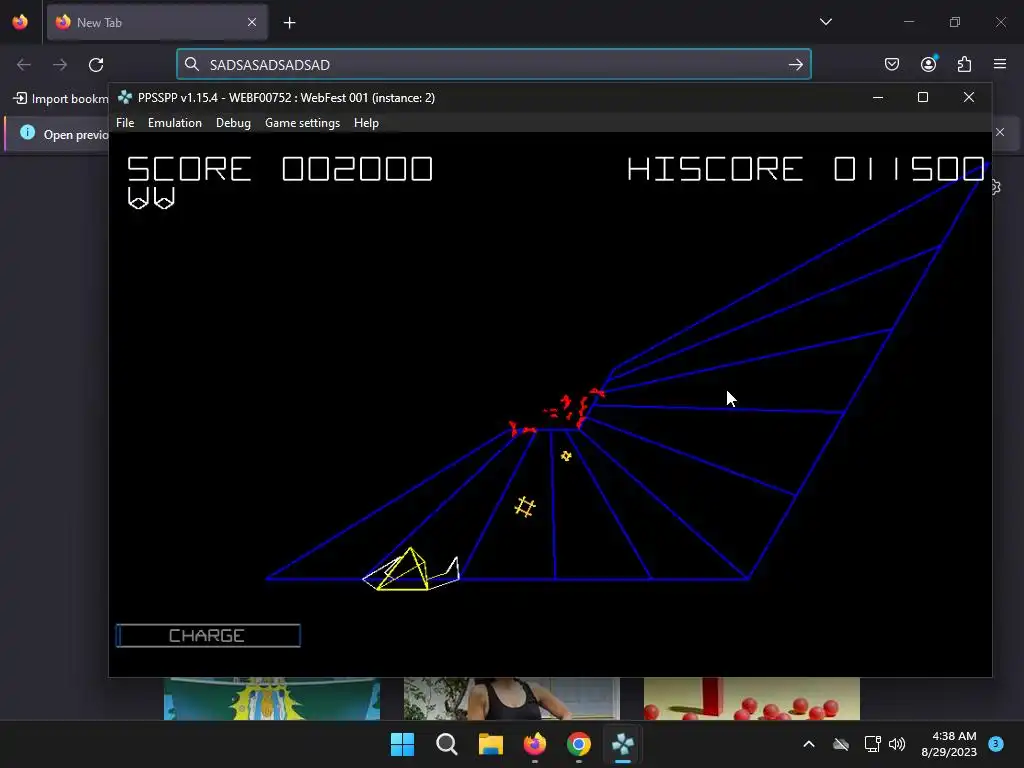Click the search magnifier in address bar
The width and height of the screenshot is (1024, 768).
coord(191,64)
